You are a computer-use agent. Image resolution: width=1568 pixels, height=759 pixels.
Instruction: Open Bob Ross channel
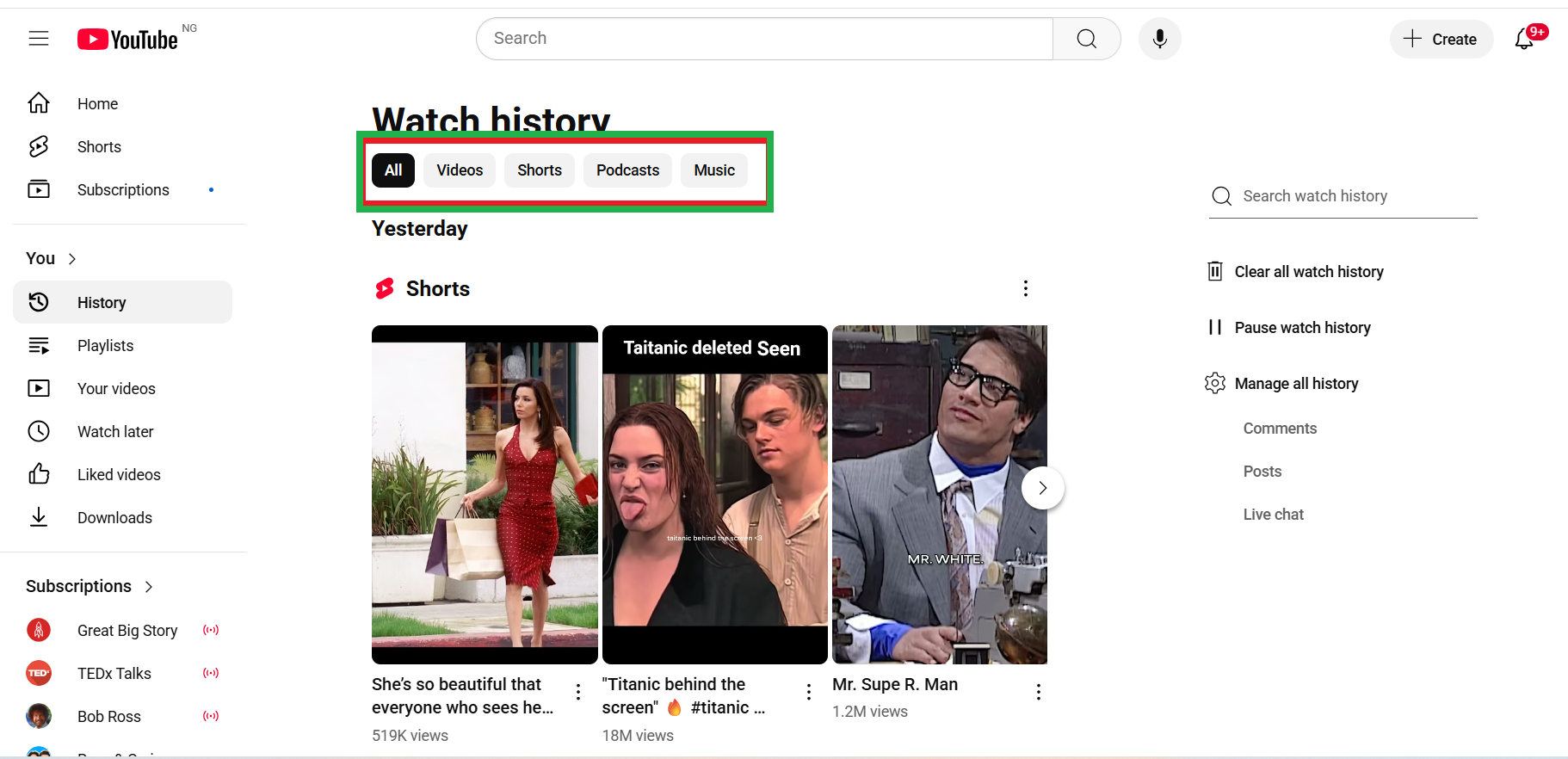coord(122,717)
